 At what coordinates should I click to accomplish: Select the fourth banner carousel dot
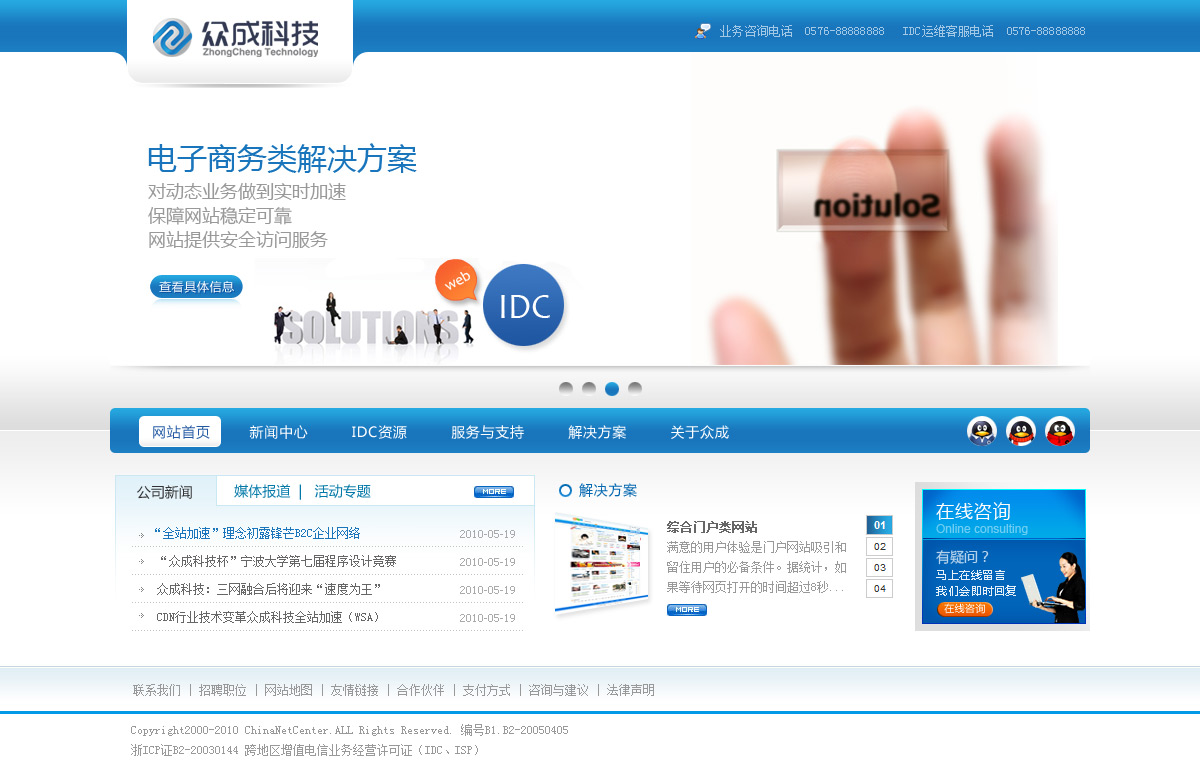click(635, 389)
